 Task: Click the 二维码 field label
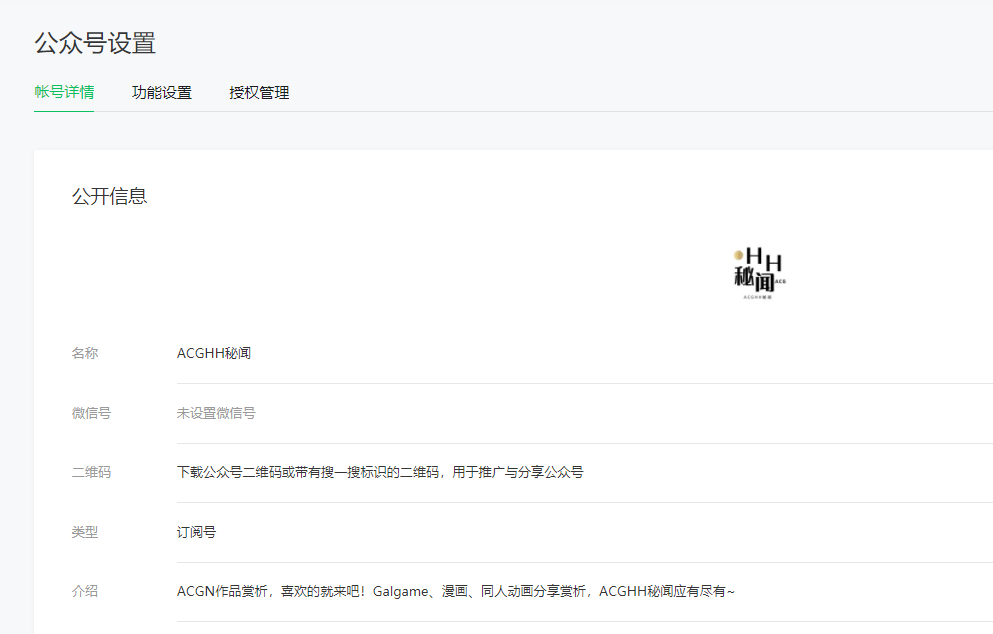click(x=91, y=472)
